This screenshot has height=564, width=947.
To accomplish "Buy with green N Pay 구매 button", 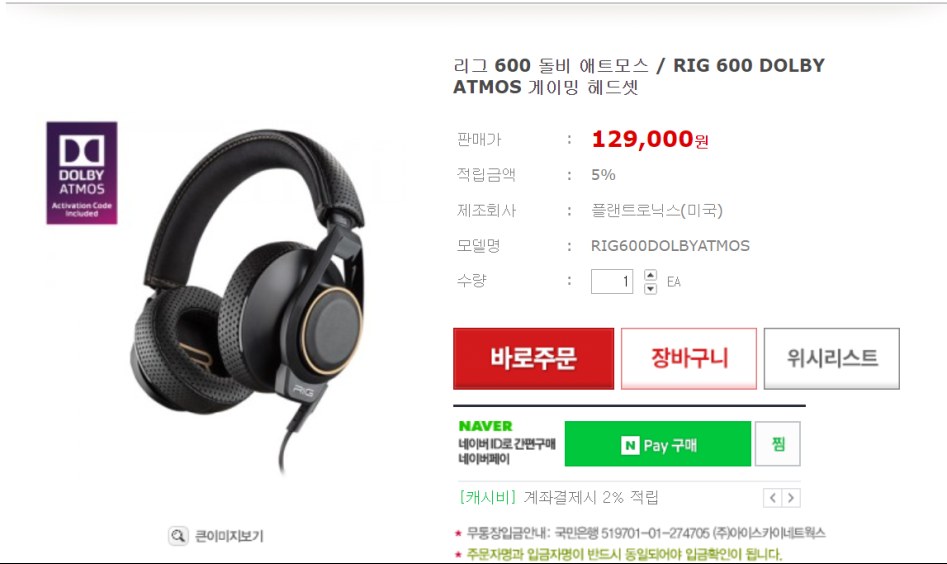I will point(658,444).
